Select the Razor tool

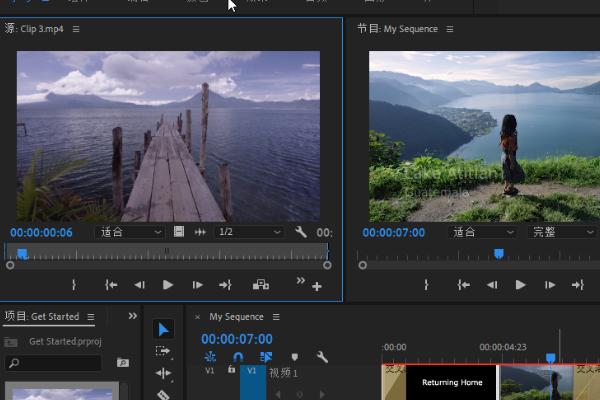(163, 394)
